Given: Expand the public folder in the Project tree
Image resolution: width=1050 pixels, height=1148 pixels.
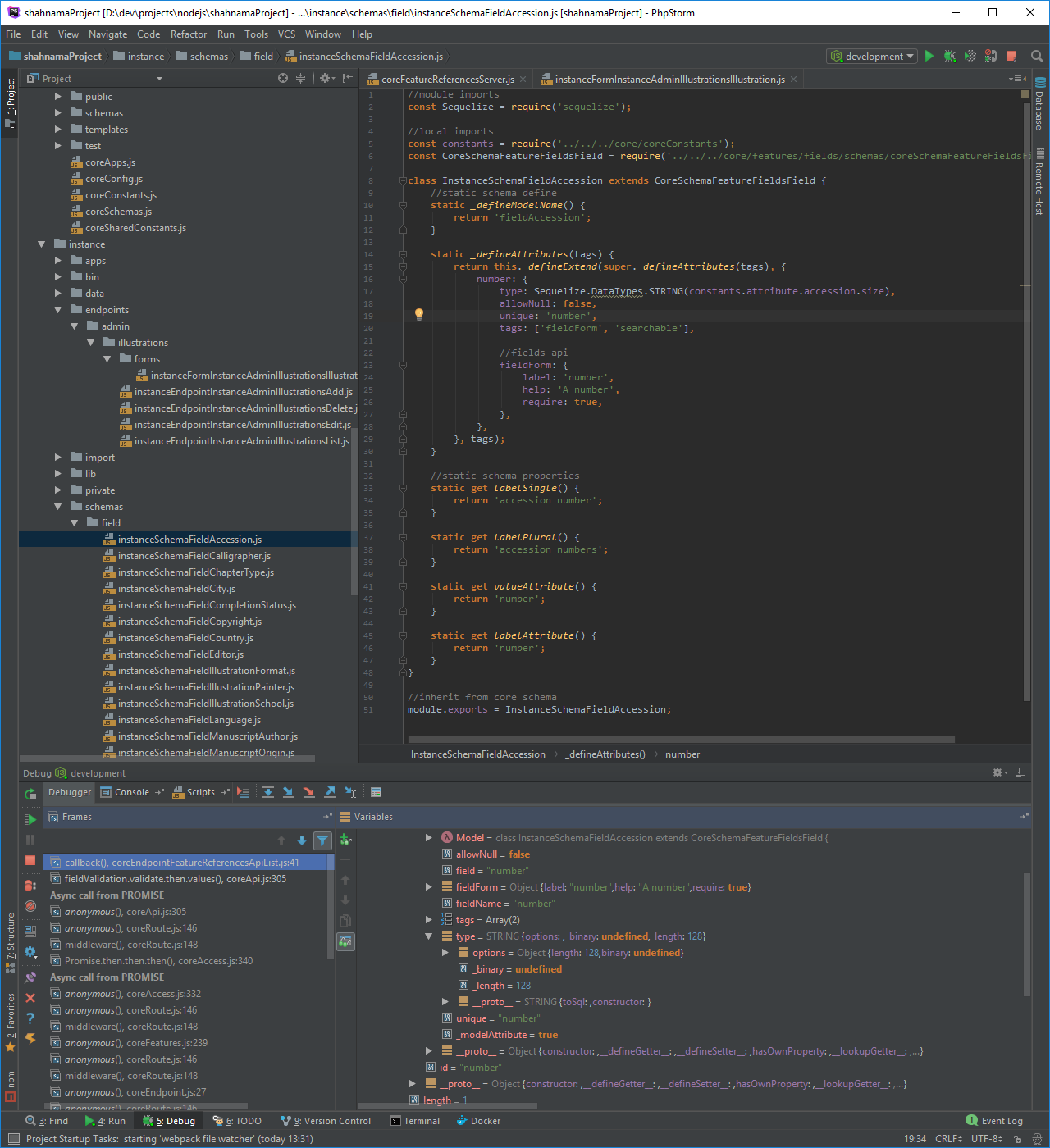Looking at the screenshot, I should coord(57,96).
